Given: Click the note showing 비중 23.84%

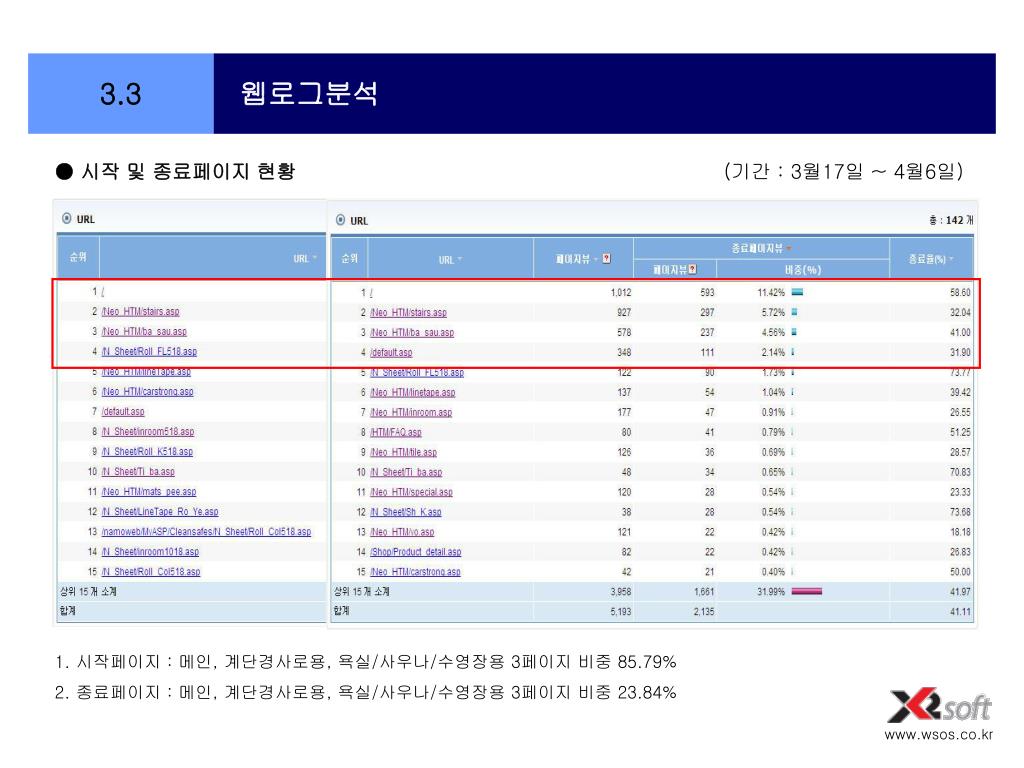Looking at the screenshot, I should click(x=366, y=692).
